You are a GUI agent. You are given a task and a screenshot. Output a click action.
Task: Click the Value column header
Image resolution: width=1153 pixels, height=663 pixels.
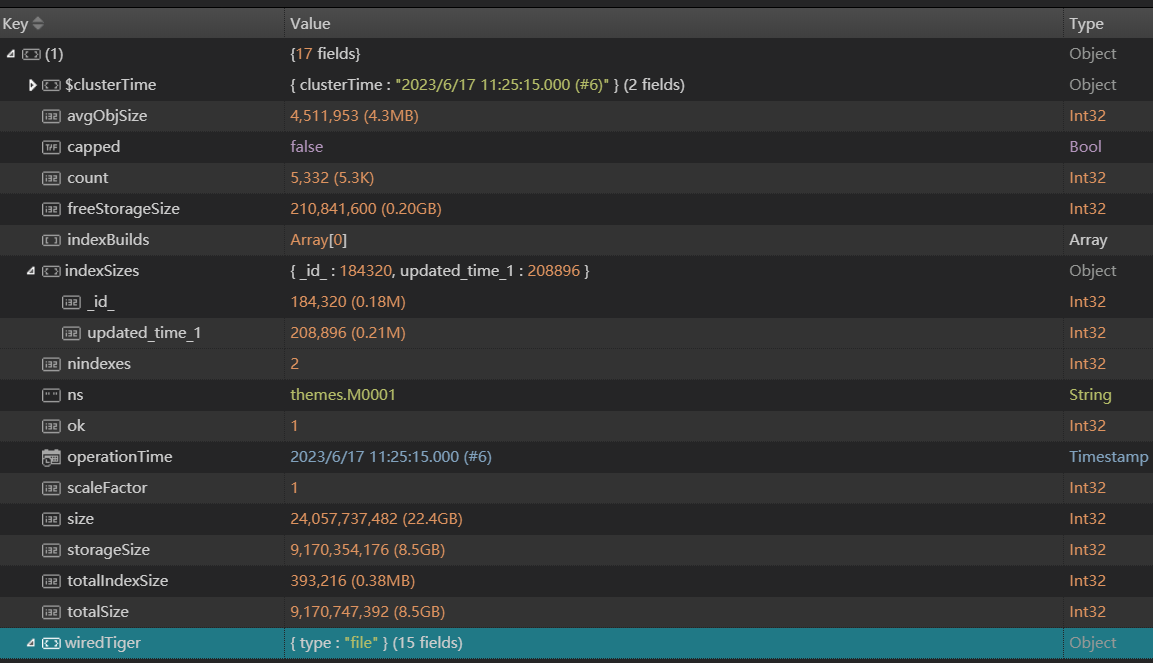click(310, 23)
